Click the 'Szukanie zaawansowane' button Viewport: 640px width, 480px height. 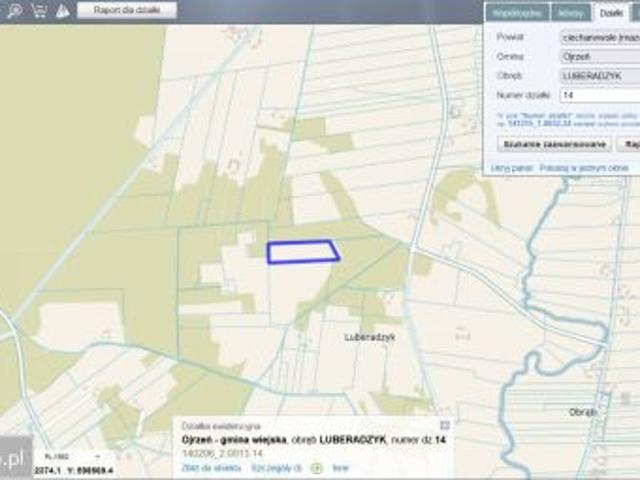[x=554, y=144]
